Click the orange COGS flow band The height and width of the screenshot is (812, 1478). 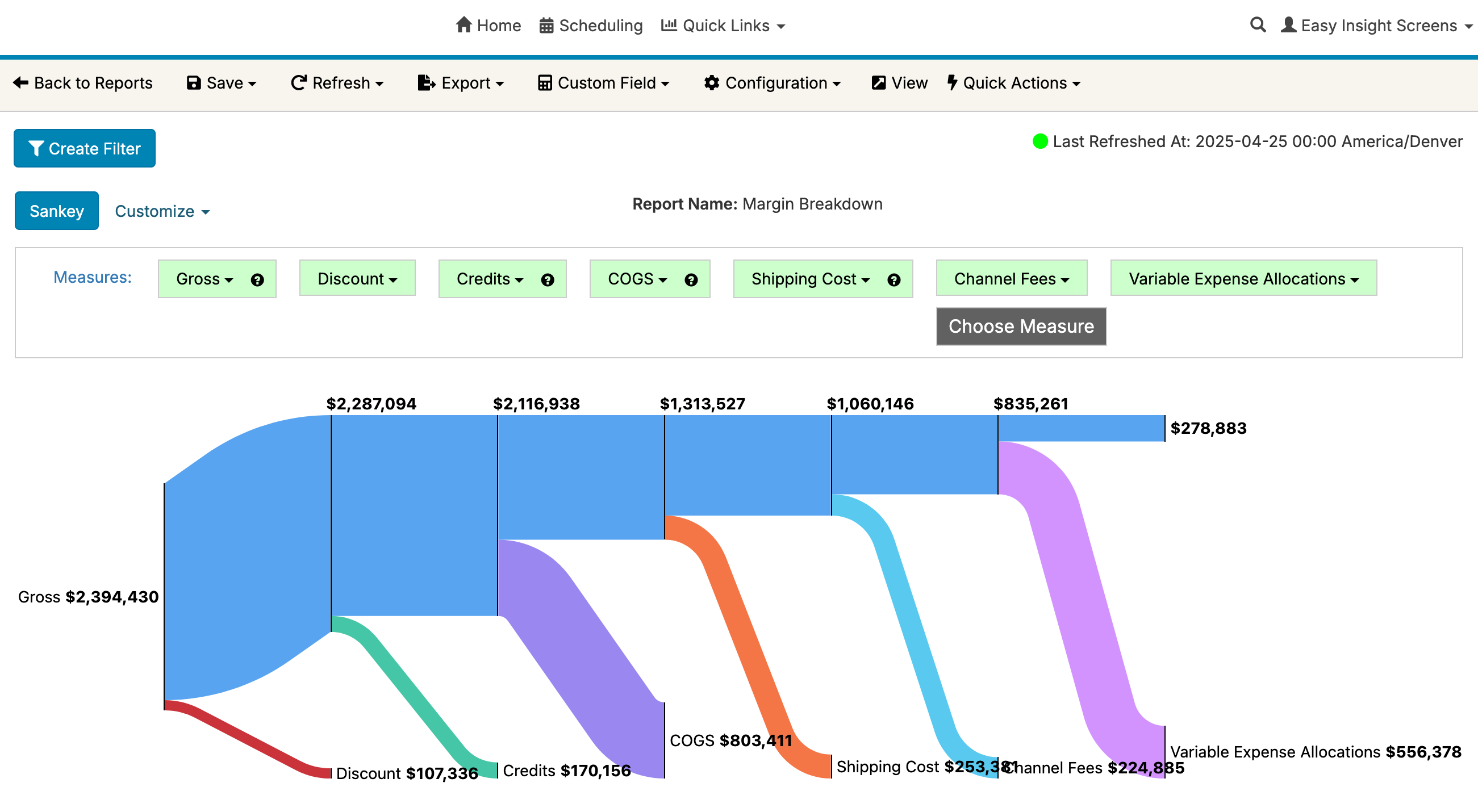tap(746, 642)
